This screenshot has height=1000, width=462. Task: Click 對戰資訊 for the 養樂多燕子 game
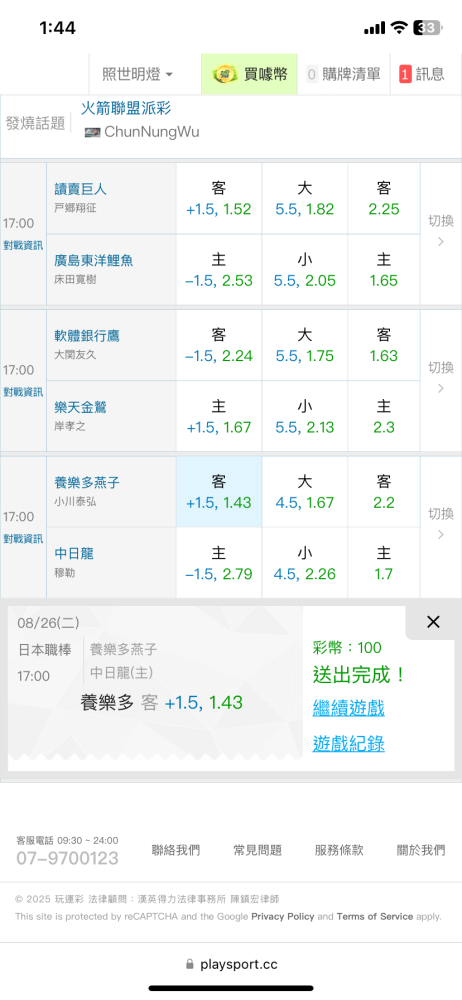[x=23, y=538]
